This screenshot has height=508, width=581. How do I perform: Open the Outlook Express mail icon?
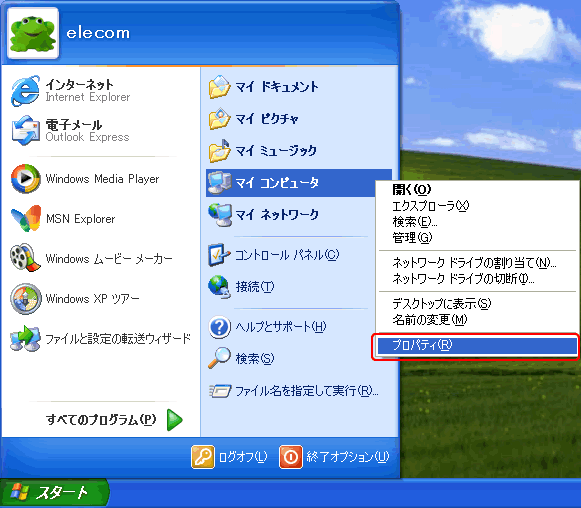[25, 130]
